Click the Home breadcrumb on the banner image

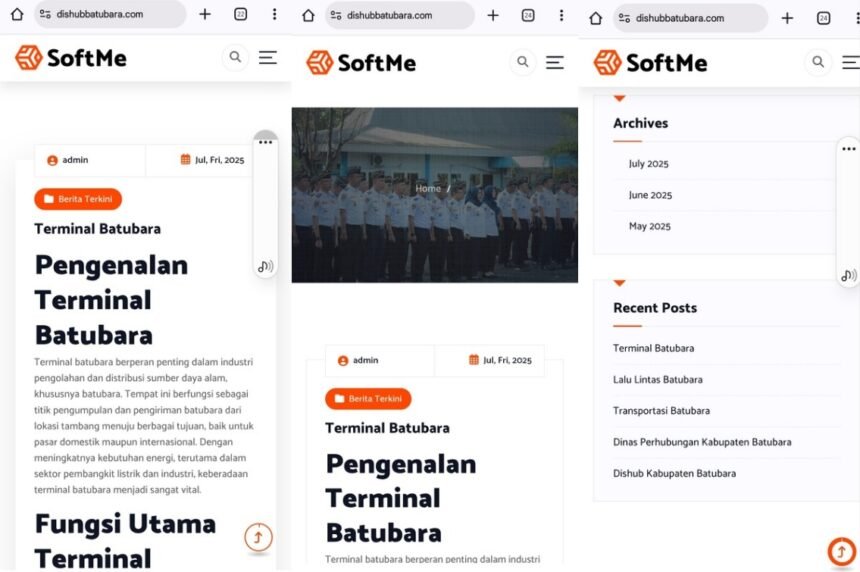[x=428, y=188]
